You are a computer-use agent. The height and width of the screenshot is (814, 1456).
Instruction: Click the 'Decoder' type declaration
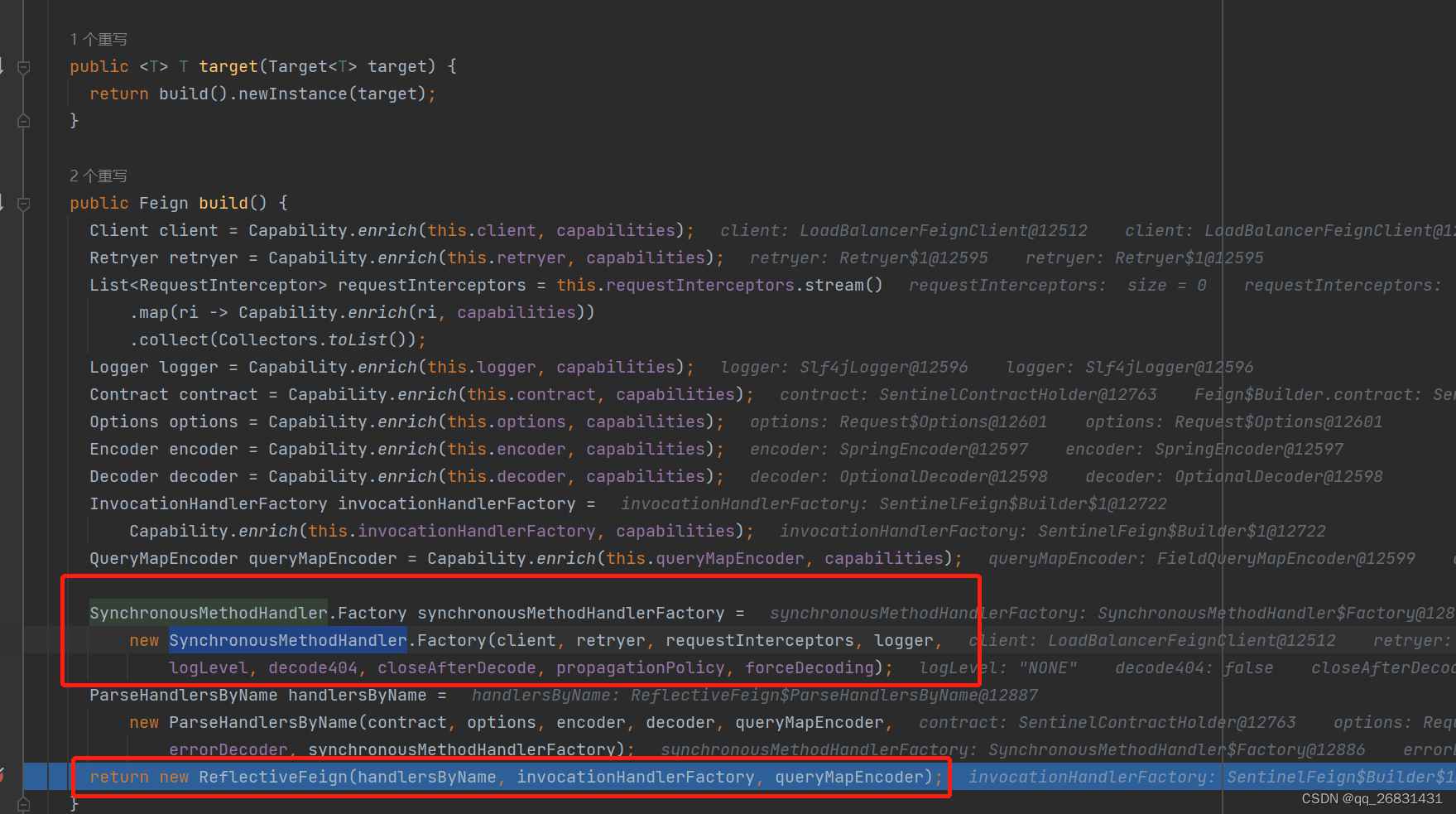pos(124,476)
